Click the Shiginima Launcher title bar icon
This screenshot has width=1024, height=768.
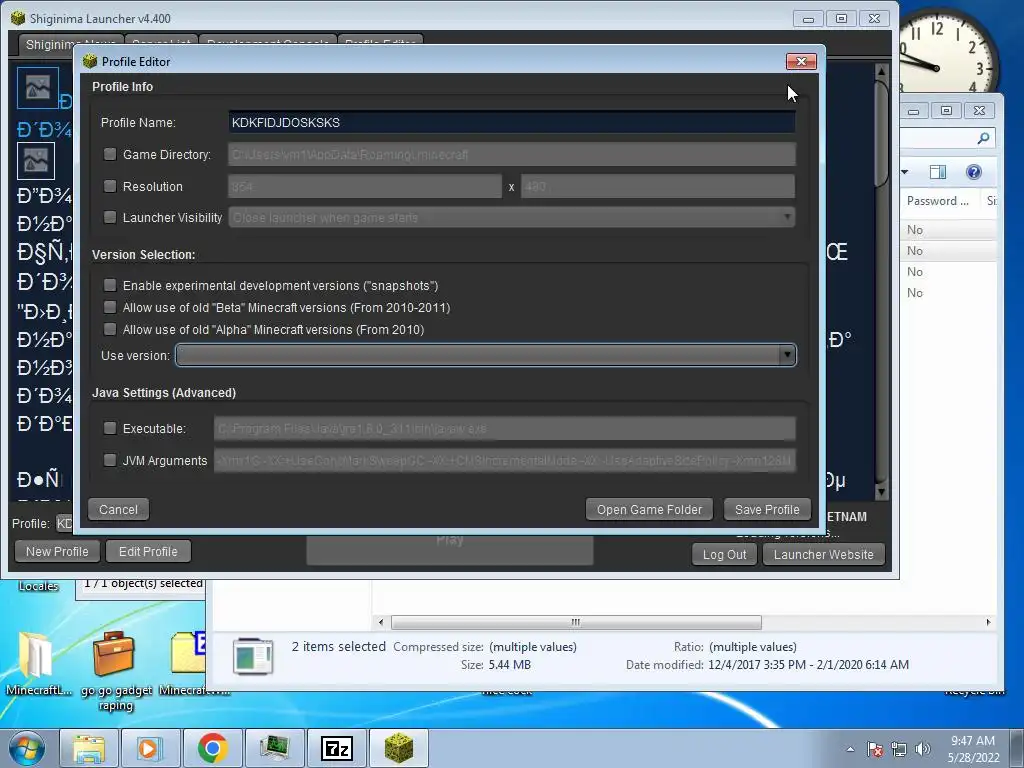point(18,18)
